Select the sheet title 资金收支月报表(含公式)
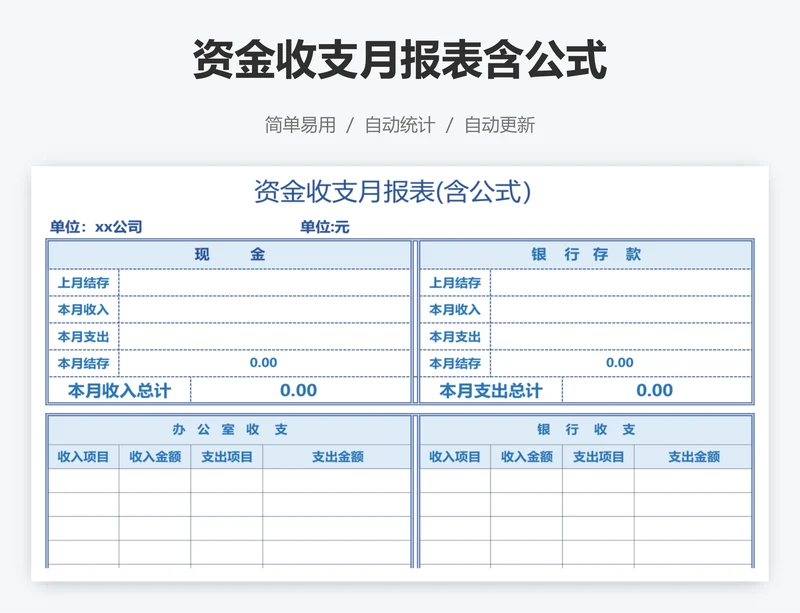This screenshot has width=800, height=613. tap(392, 192)
